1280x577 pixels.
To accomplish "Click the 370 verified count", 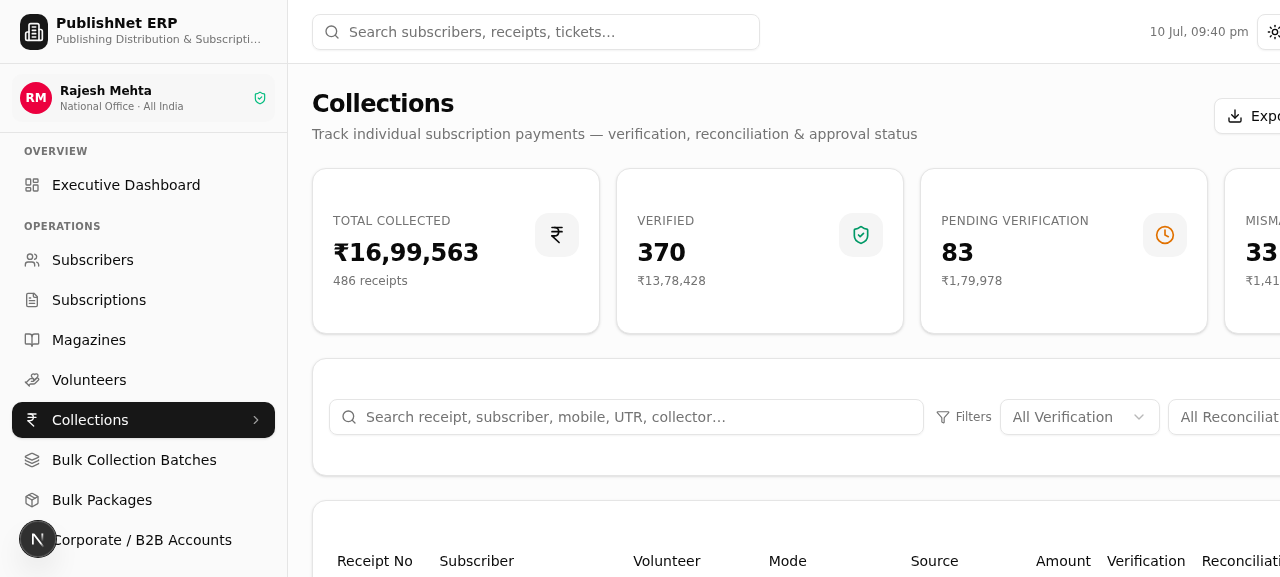I will [661, 252].
